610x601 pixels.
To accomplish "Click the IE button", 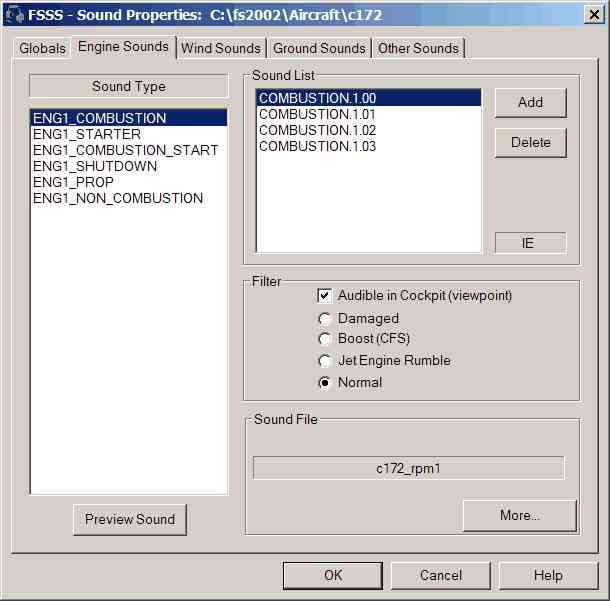I will [531, 243].
